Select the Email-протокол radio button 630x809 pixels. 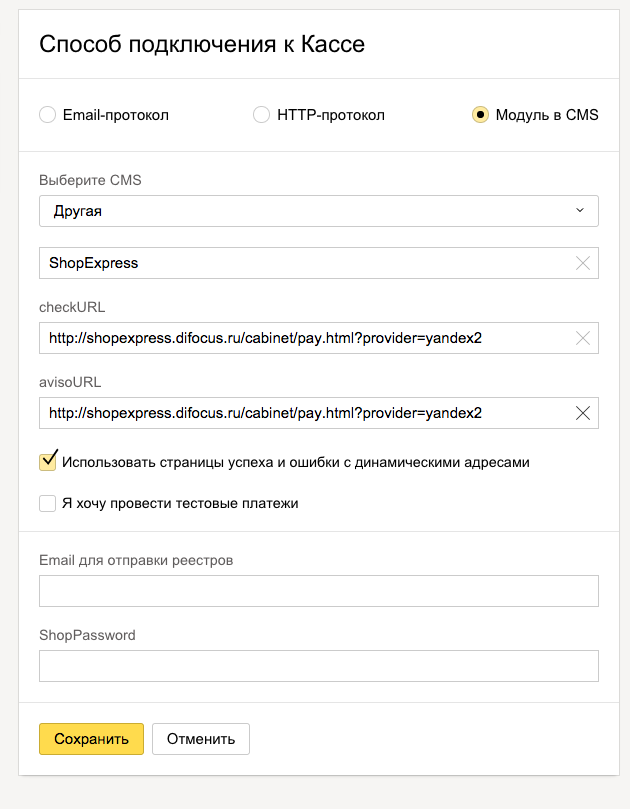(x=47, y=115)
